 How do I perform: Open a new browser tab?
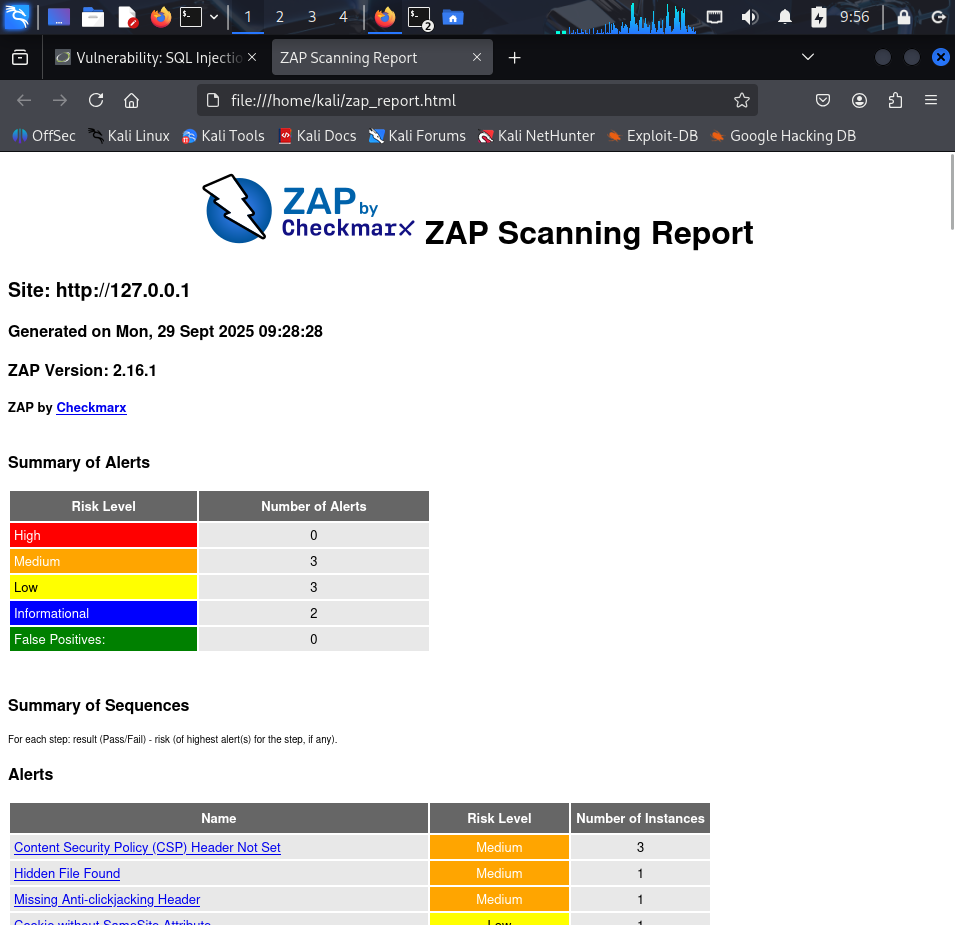tap(515, 57)
